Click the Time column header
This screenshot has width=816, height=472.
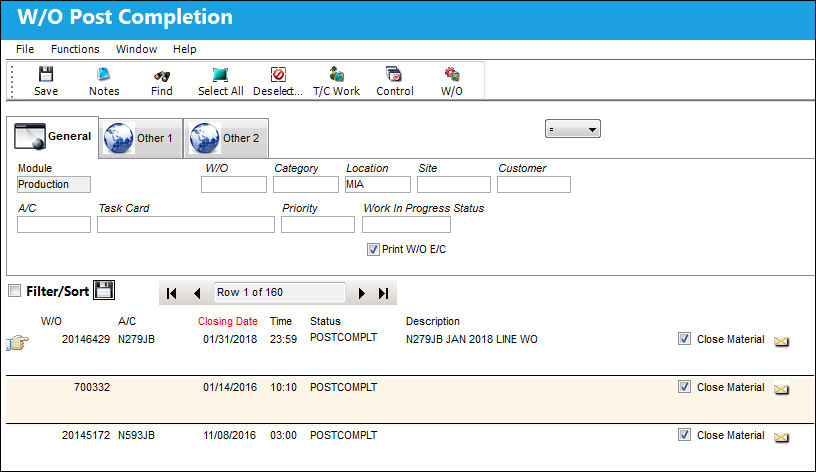tap(280, 321)
